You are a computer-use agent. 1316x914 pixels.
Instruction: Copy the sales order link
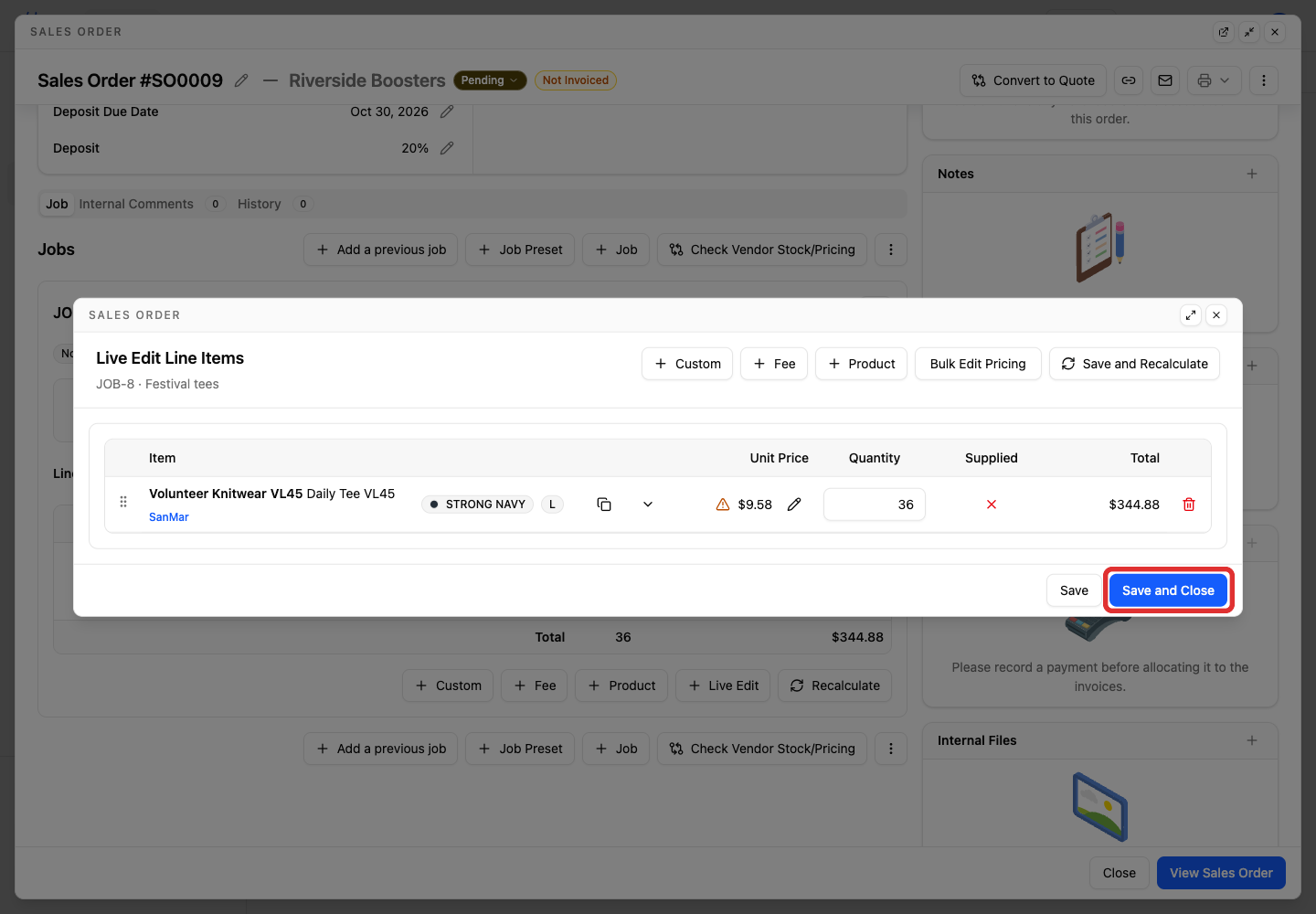coord(1129,80)
